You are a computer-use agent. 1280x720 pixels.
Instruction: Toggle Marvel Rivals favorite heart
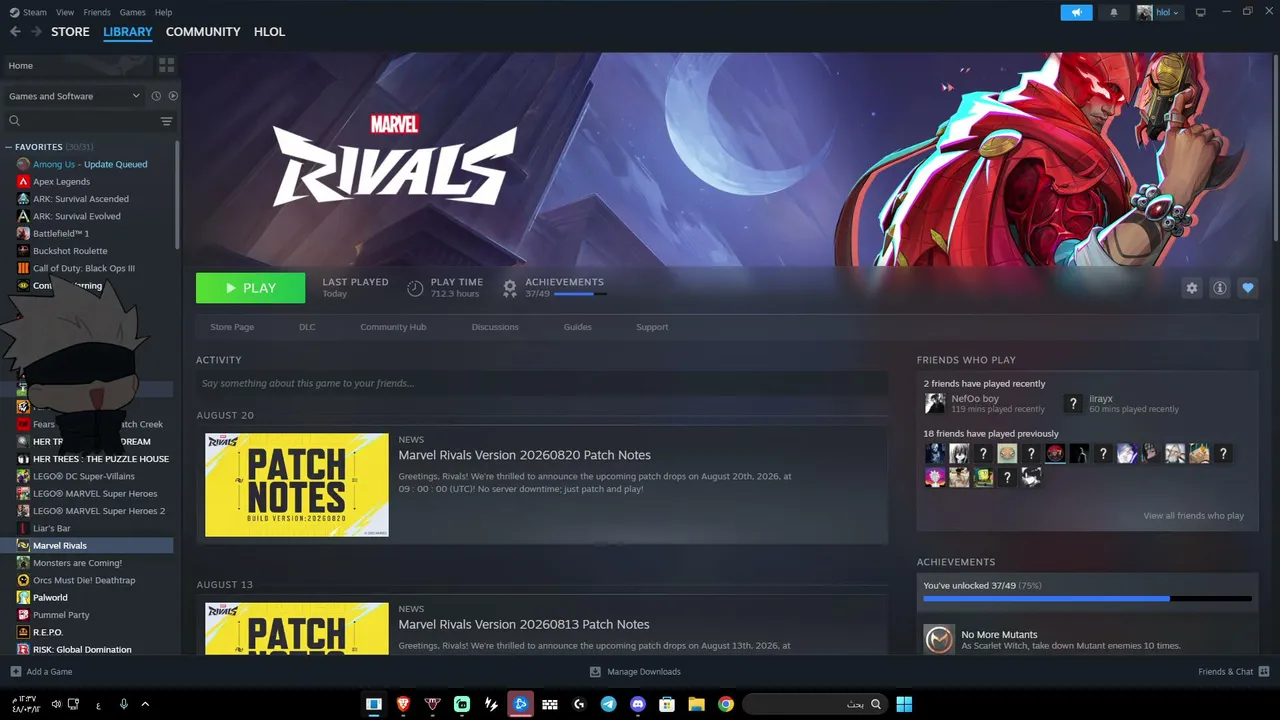pyautogui.click(x=1247, y=288)
